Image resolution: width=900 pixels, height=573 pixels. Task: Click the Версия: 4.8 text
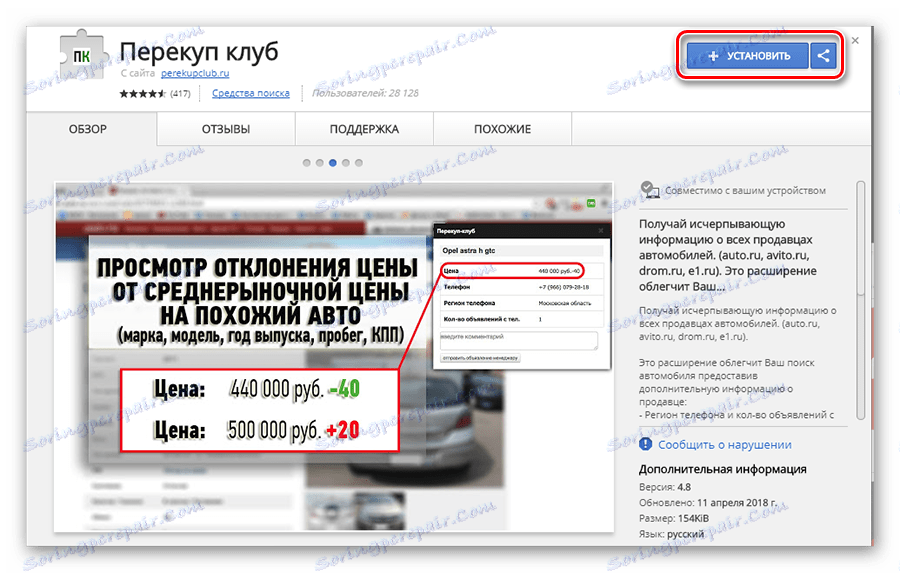(665, 487)
